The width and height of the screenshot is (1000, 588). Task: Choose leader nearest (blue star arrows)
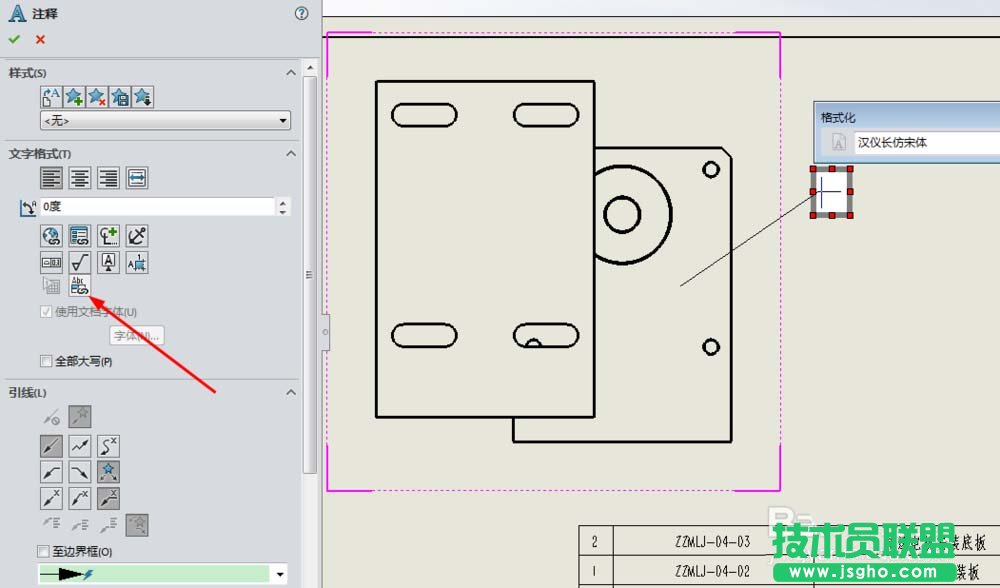point(108,472)
